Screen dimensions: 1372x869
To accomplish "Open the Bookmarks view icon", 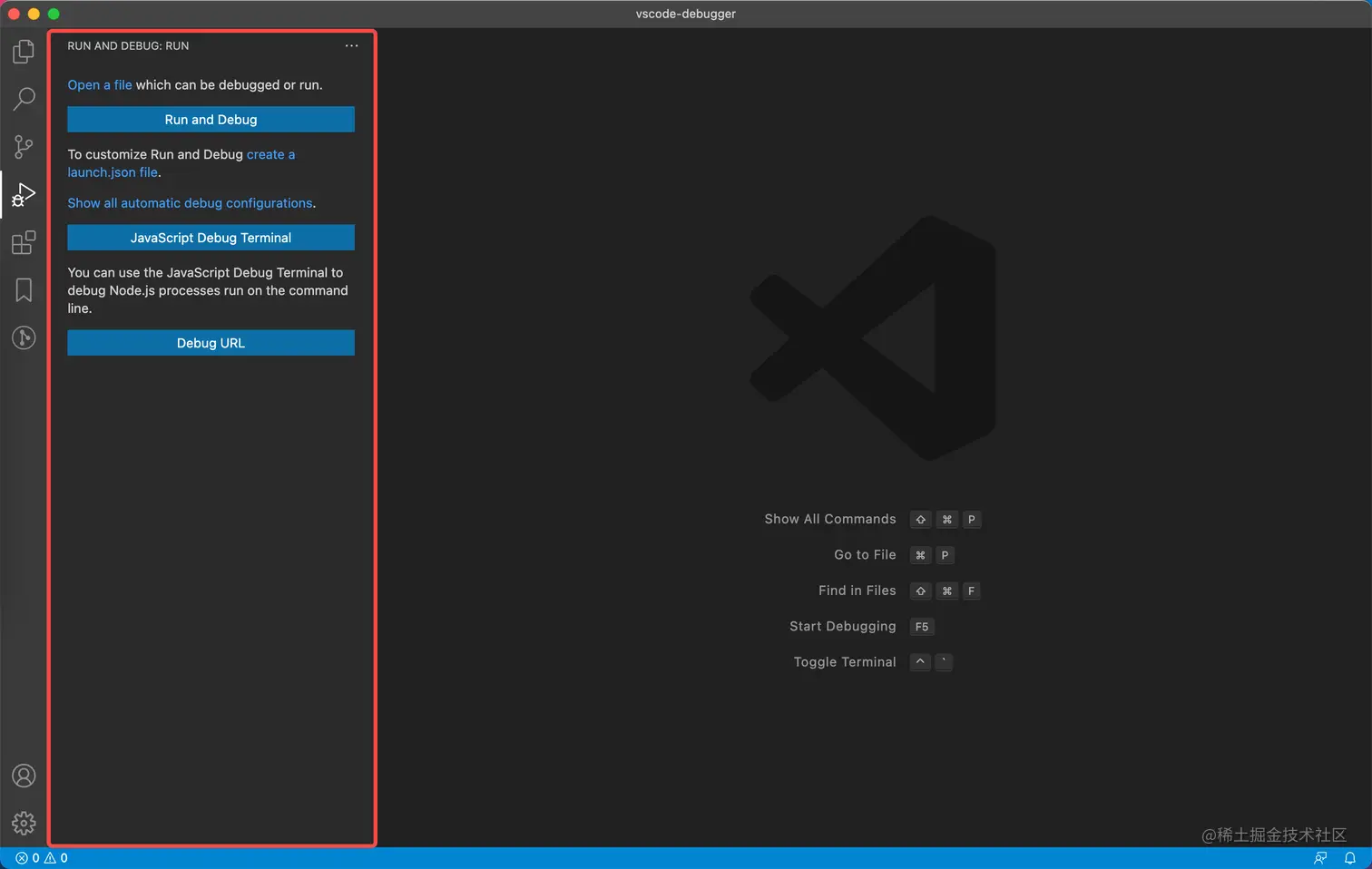I will (24, 290).
